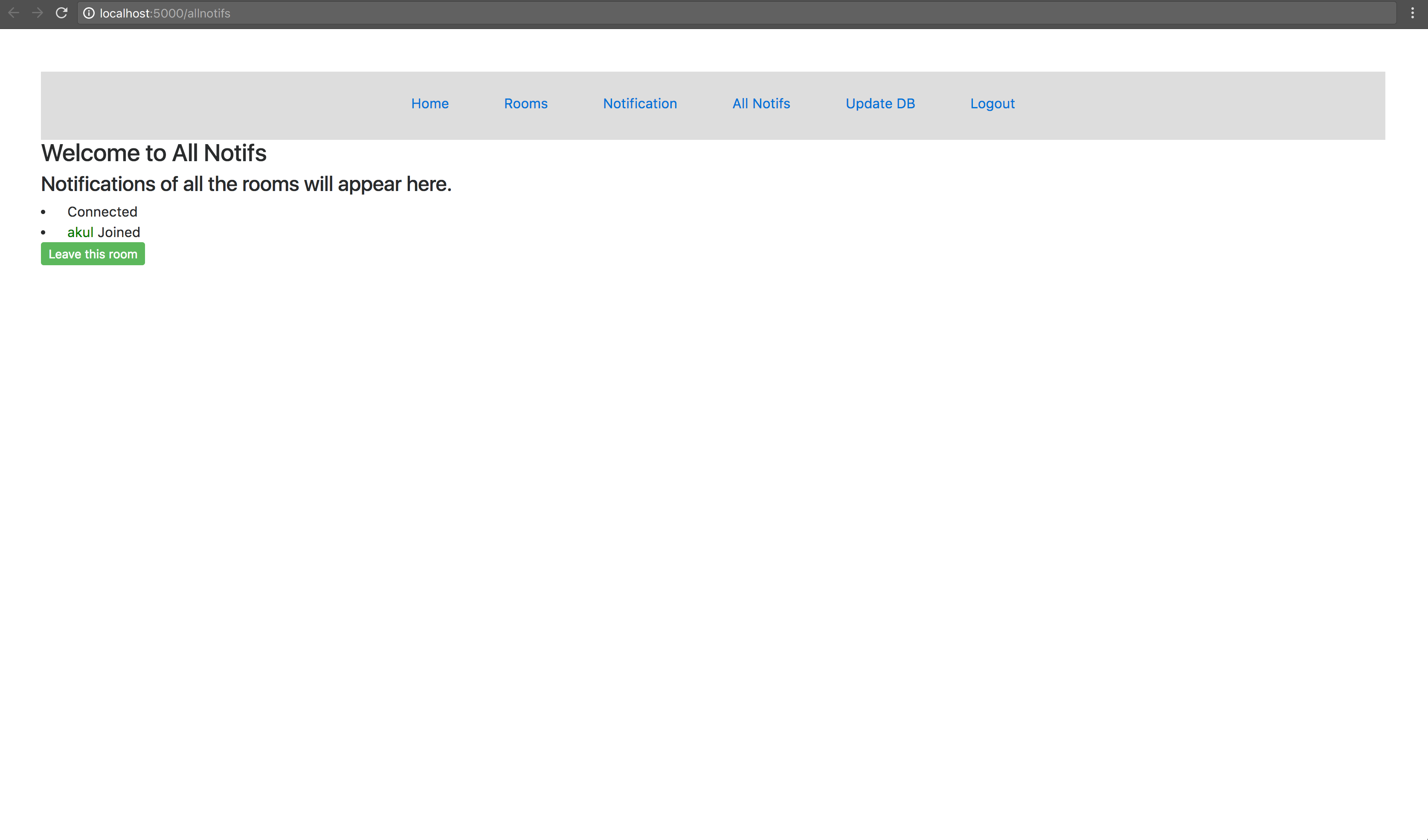Go to the Home page link
Image resolution: width=1428 pixels, height=840 pixels.
pos(430,104)
